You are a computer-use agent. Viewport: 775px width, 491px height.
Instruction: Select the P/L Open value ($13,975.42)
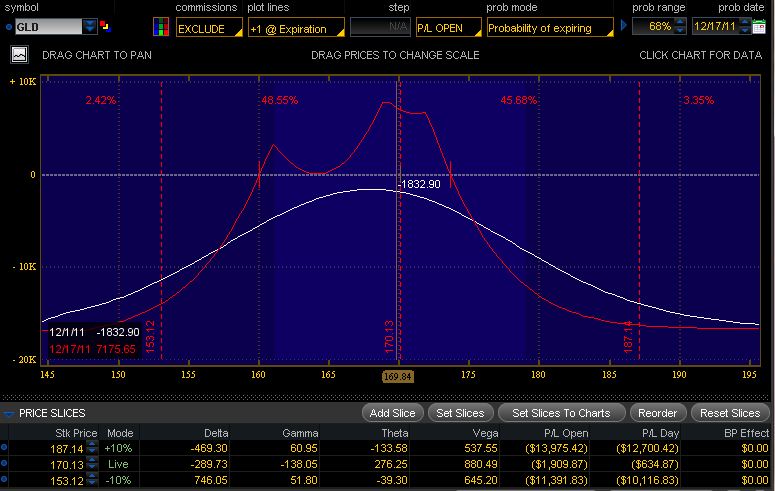point(556,448)
